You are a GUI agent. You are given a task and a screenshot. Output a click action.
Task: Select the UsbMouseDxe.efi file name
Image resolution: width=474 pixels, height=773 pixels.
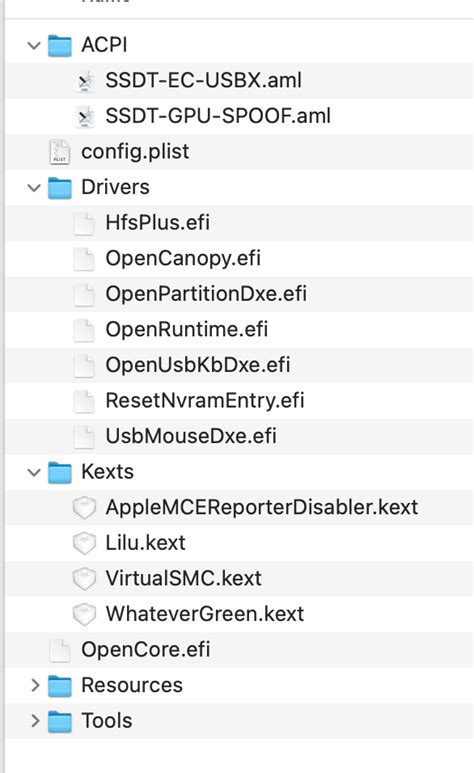(x=191, y=436)
